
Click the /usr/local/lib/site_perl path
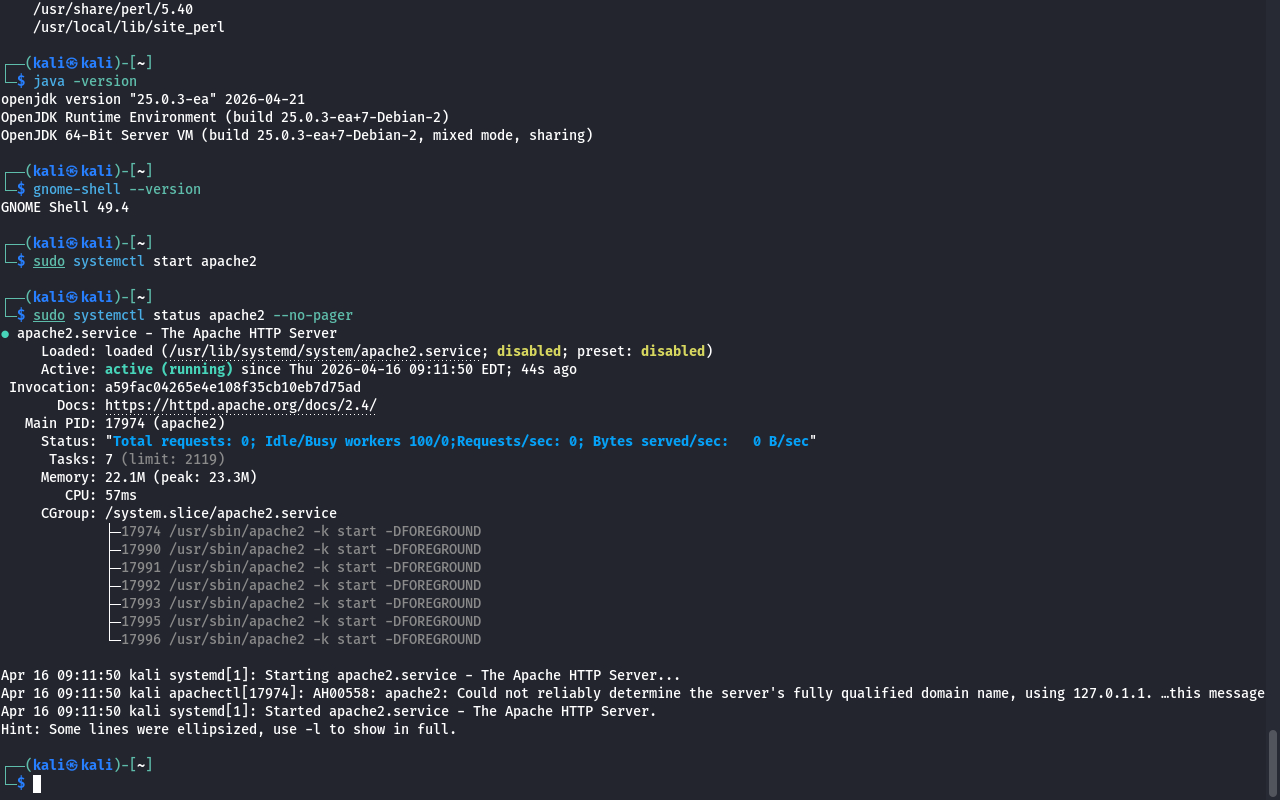click(x=128, y=27)
